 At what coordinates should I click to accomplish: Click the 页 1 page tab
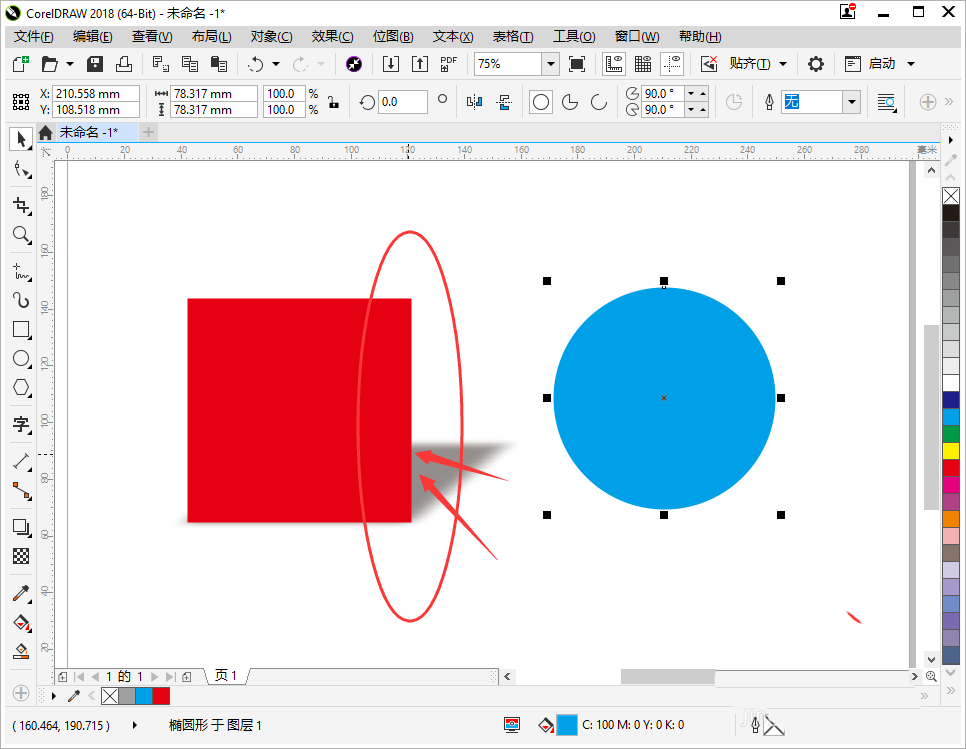[x=227, y=676]
